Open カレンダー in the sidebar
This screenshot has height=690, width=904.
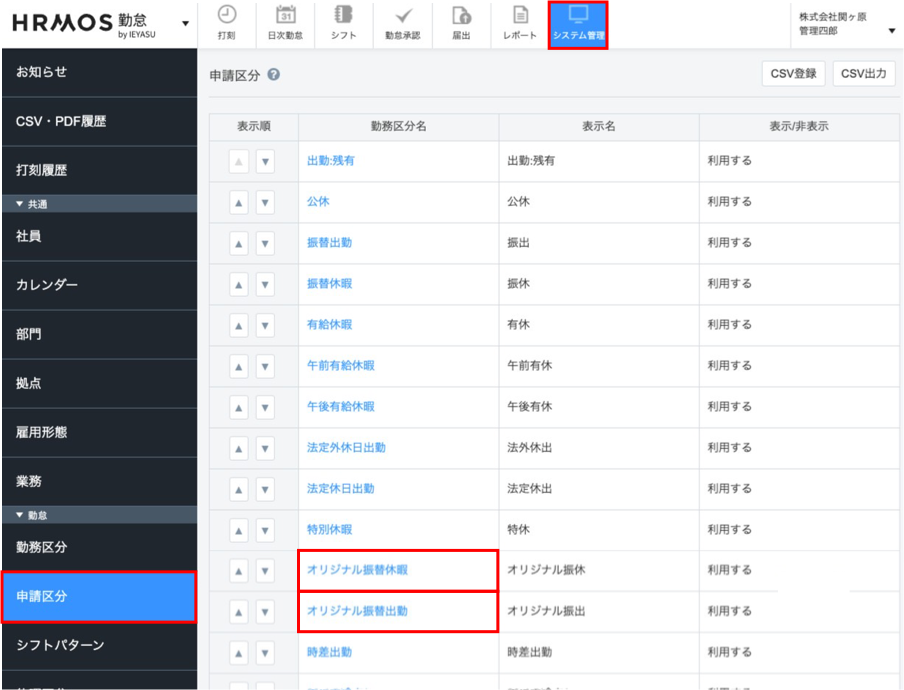[x=99, y=285]
